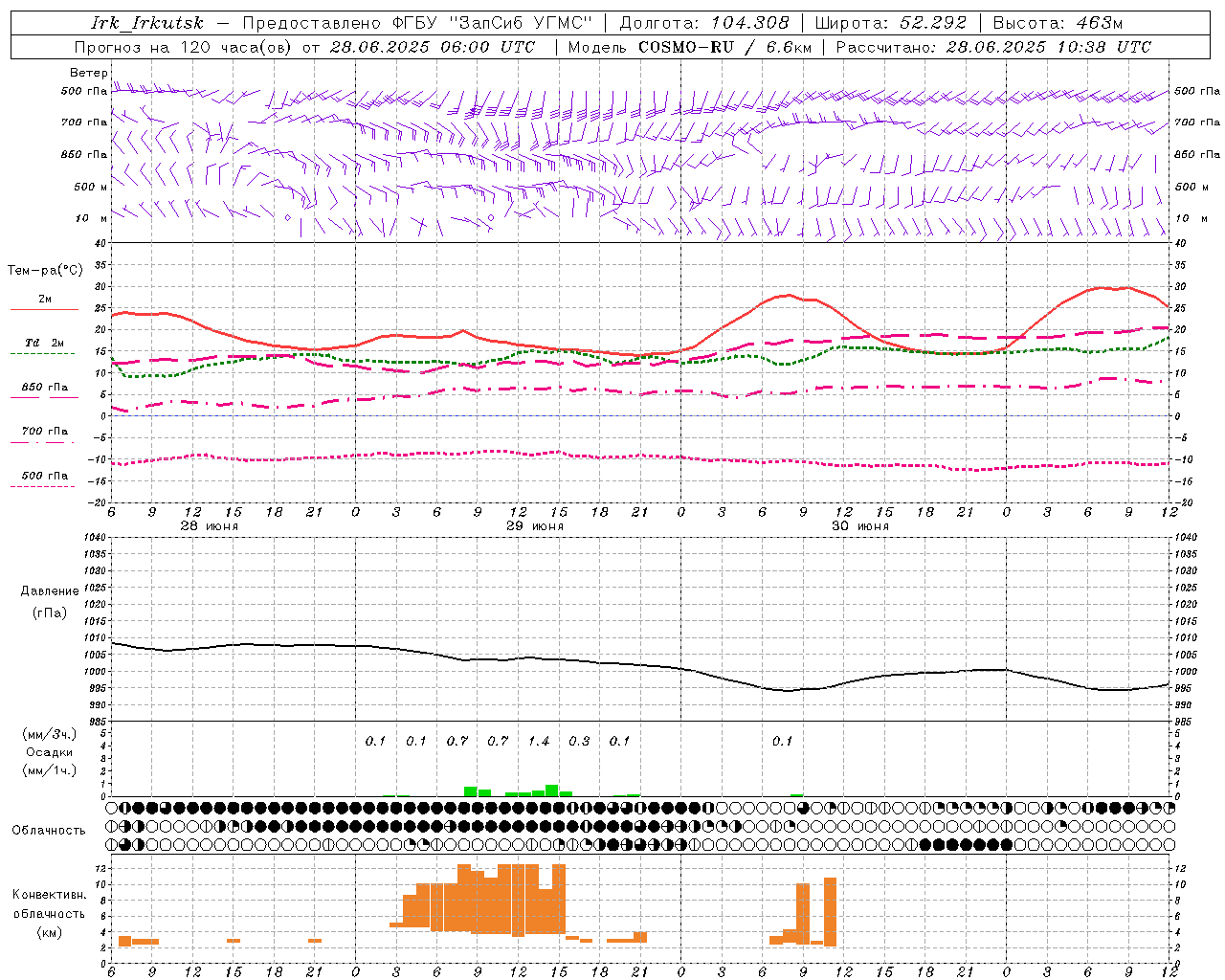
Task: Click the 0.3 precipitation amount
Action: (x=579, y=741)
